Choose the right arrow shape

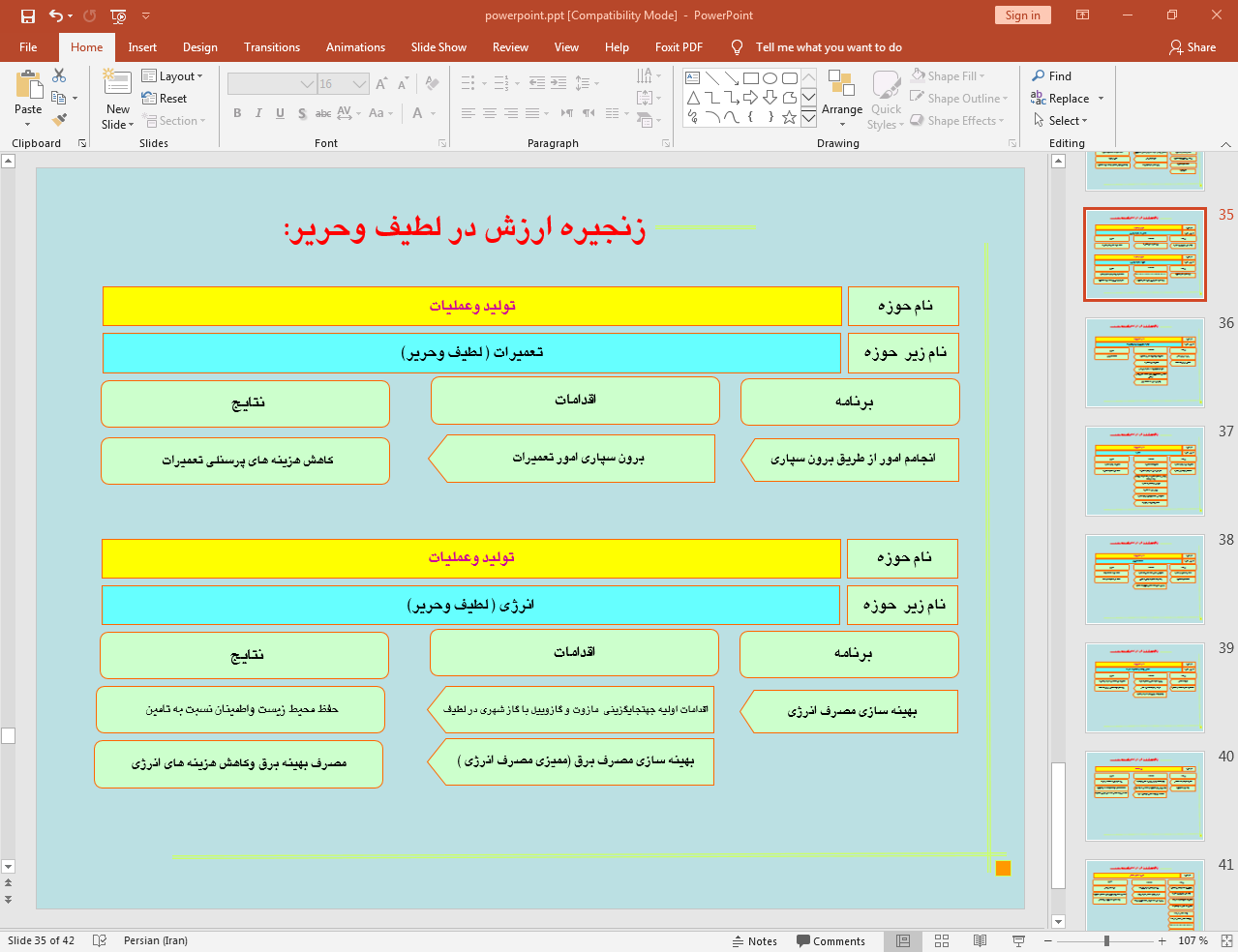tap(750, 98)
